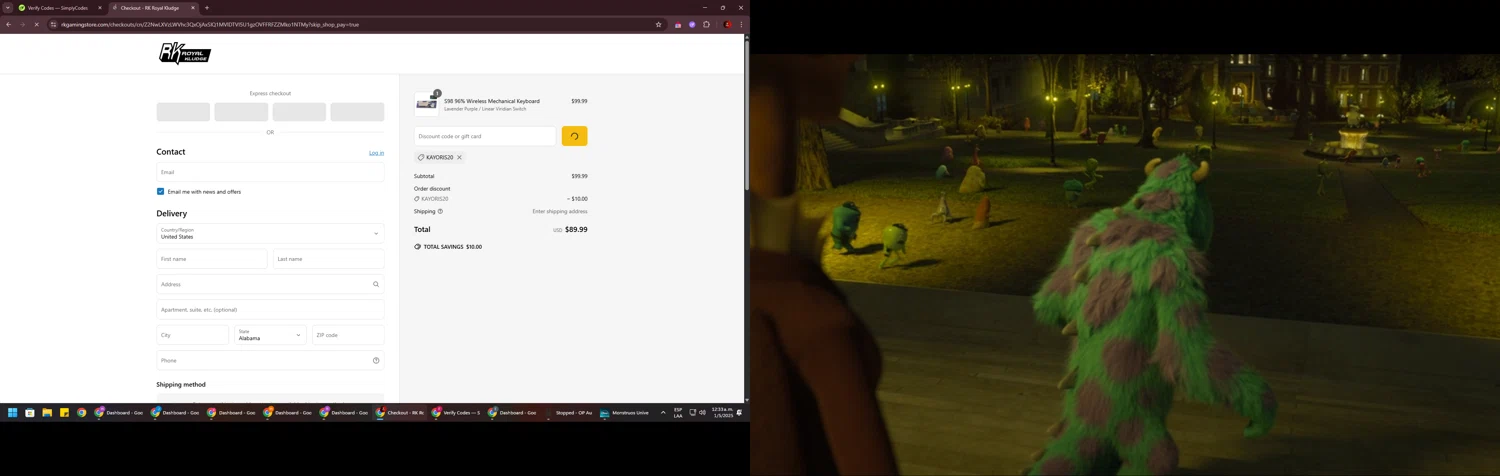1500x476 pixels.
Task: Click the S98 96% Wireless Mechanical Keyboard title
Action: click(x=492, y=101)
